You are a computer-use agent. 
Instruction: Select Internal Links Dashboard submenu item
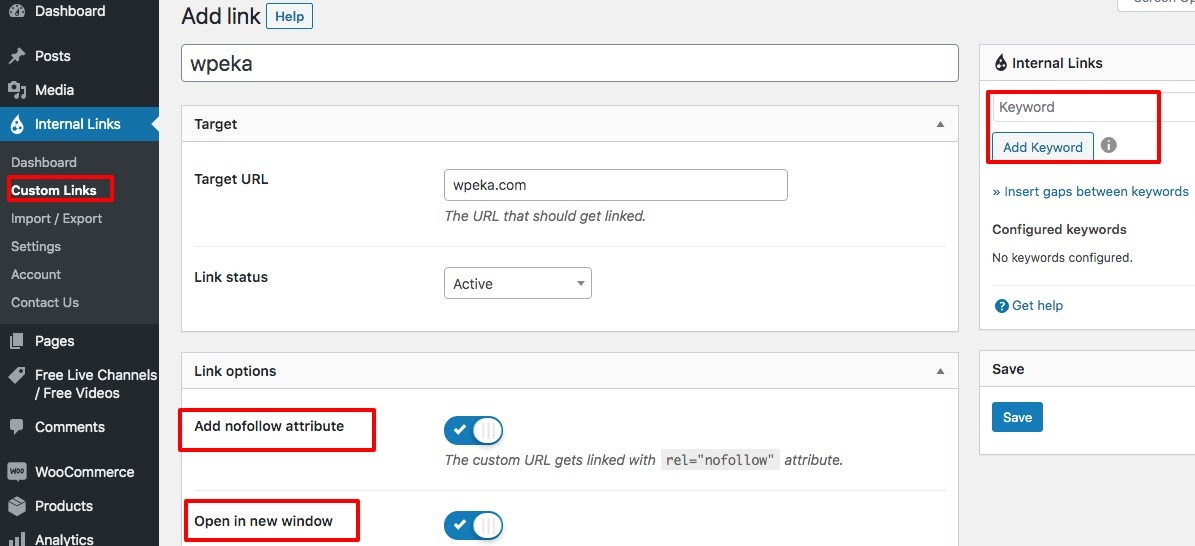tap(43, 162)
